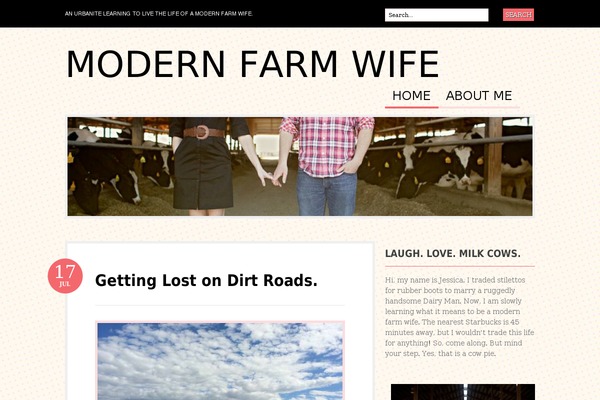600x400 pixels.
Task: Open the Getting Lost on Dirt Roads post
Action: pos(206,280)
